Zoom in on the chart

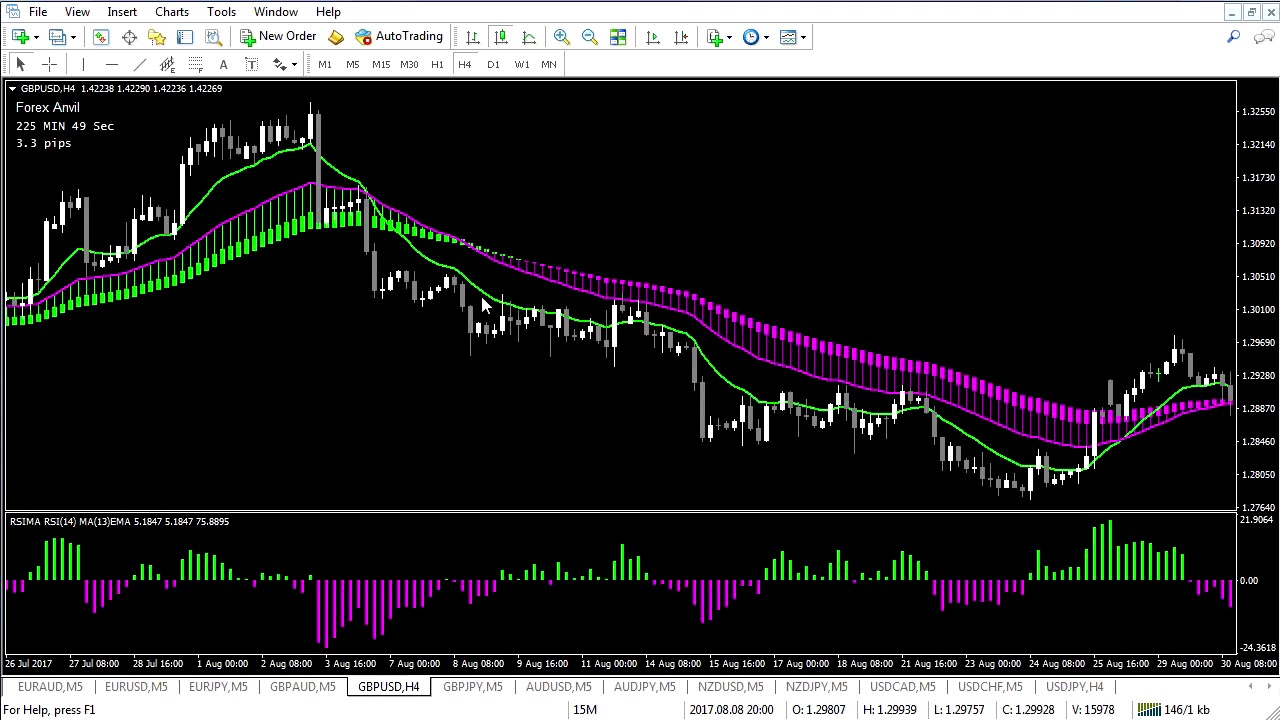click(x=562, y=37)
